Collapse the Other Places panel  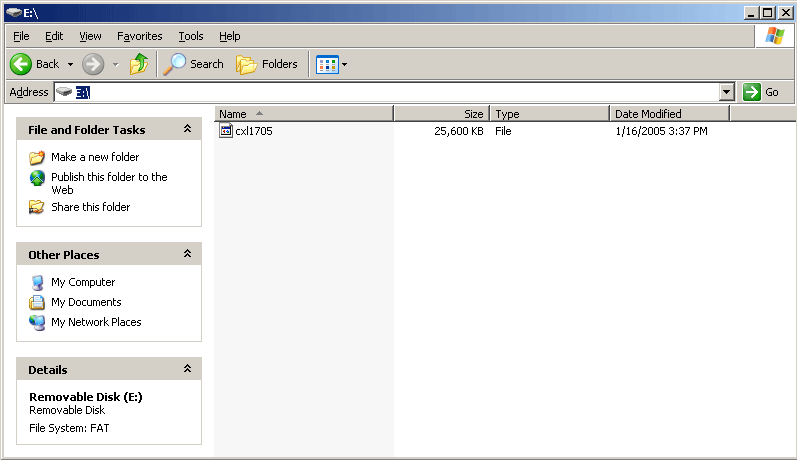tap(187, 255)
